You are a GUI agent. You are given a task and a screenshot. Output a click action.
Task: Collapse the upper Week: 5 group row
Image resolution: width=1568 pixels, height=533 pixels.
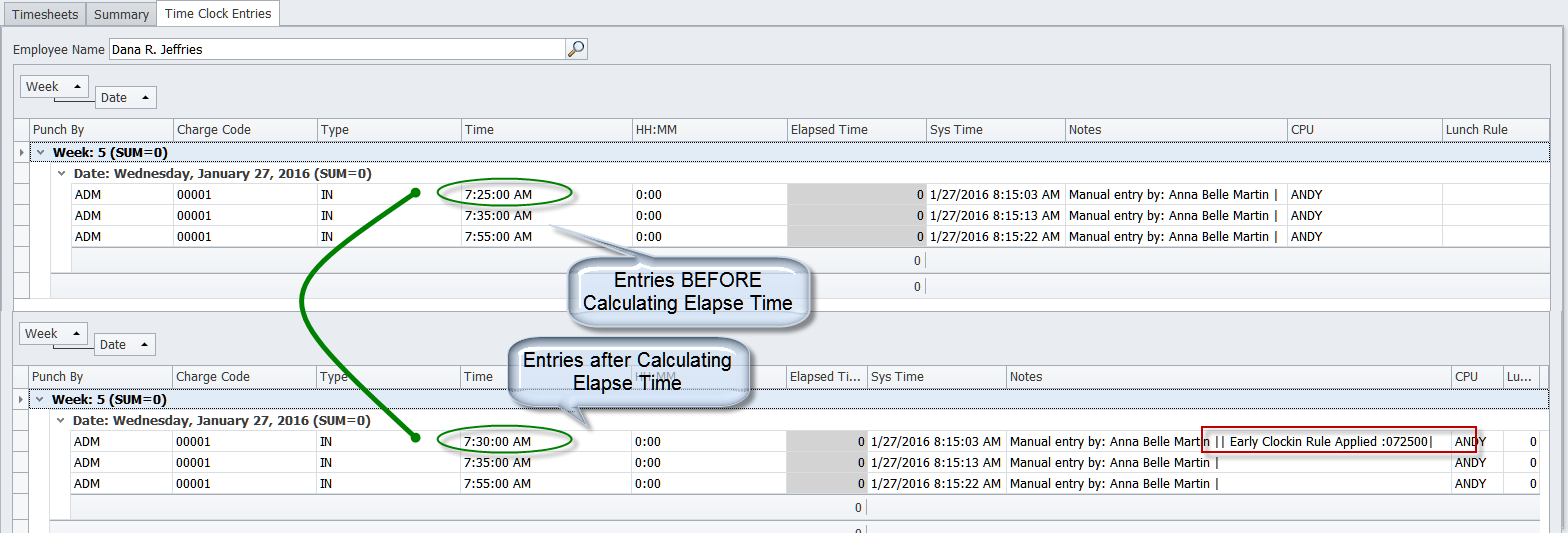pyautogui.click(x=42, y=152)
